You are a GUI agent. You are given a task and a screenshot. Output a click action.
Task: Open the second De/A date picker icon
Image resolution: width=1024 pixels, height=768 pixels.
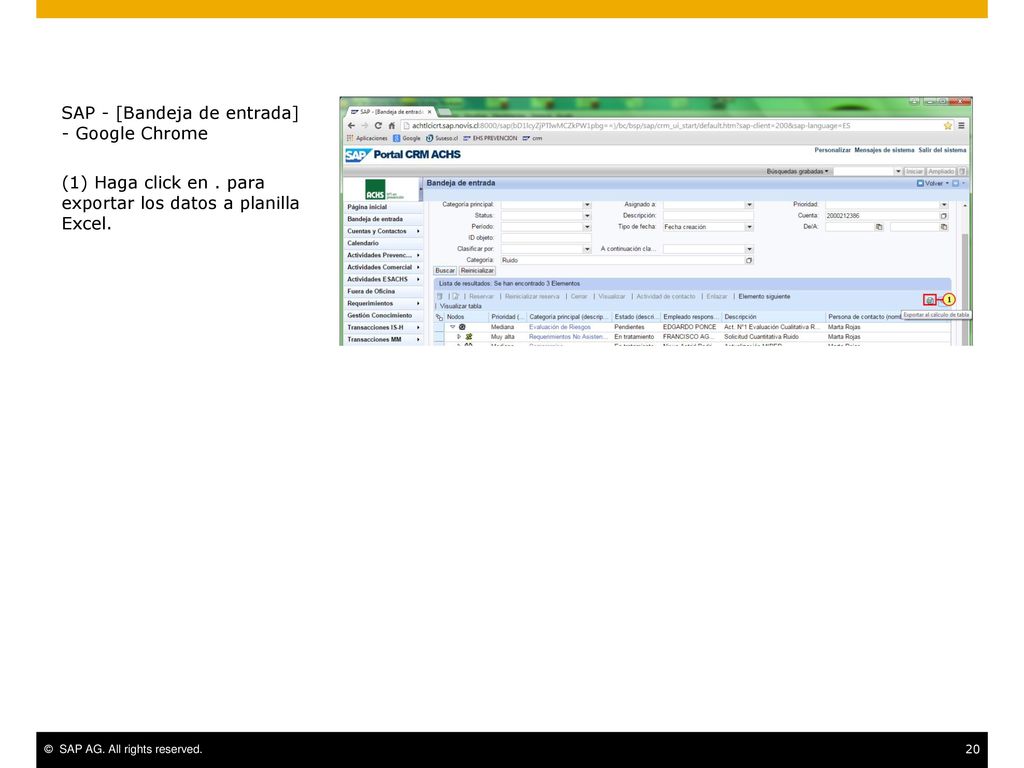944,227
